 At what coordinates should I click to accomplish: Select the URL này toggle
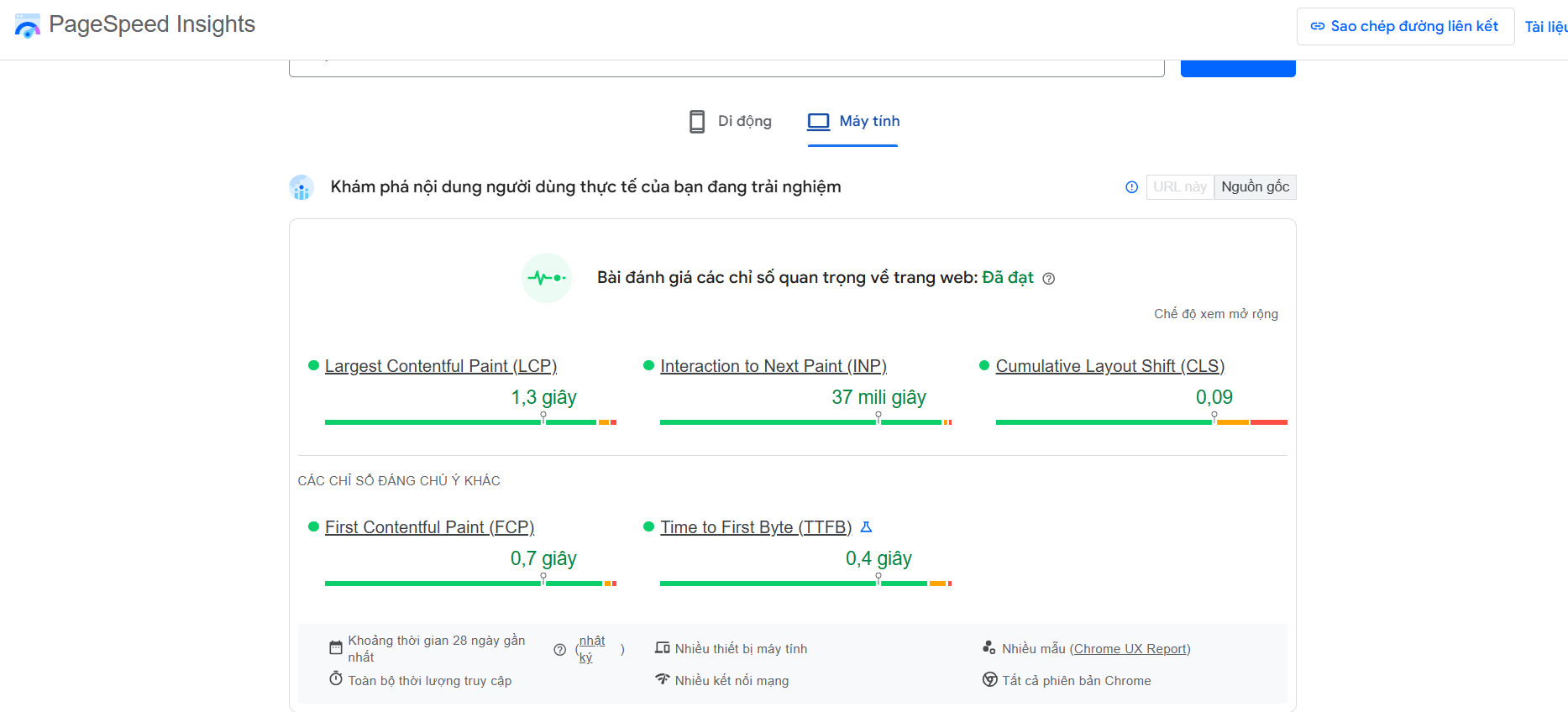(x=1180, y=186)
